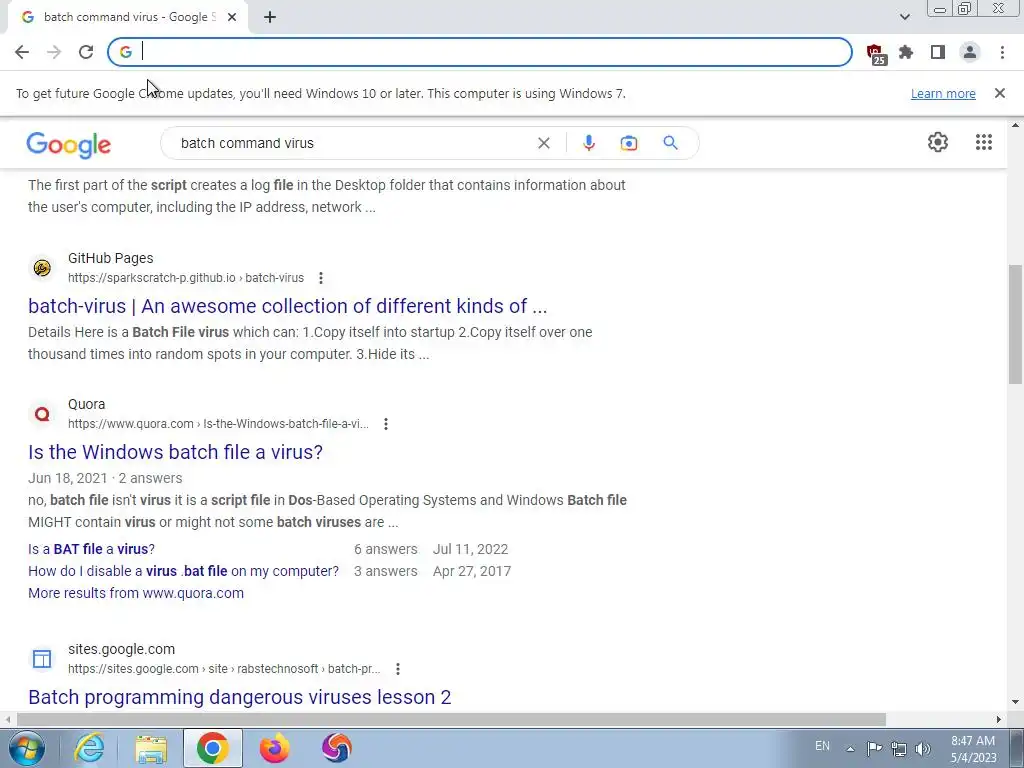
Task: Toggle the Chrome side panel icon
Action: coord(938,52)
